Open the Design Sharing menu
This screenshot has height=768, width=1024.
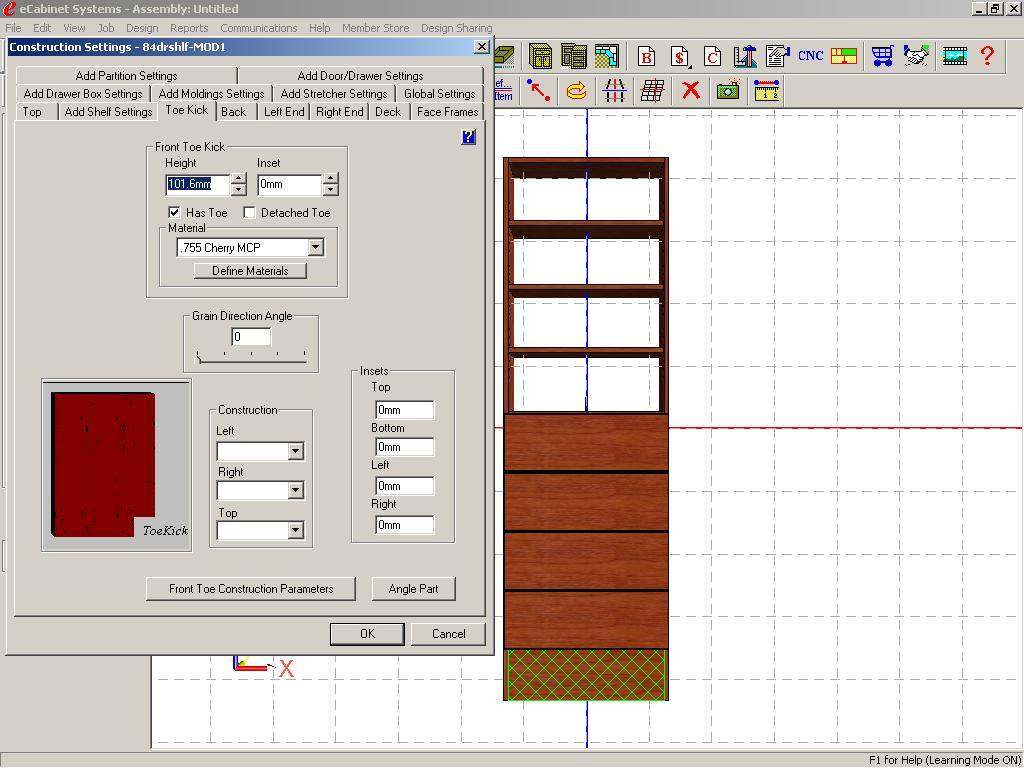point(456,28)
